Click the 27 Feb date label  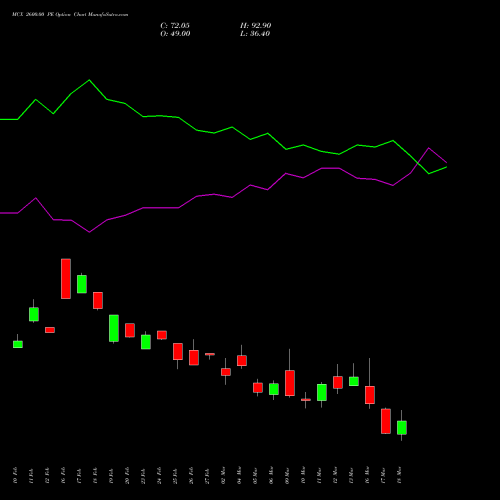tap(207, 475)
